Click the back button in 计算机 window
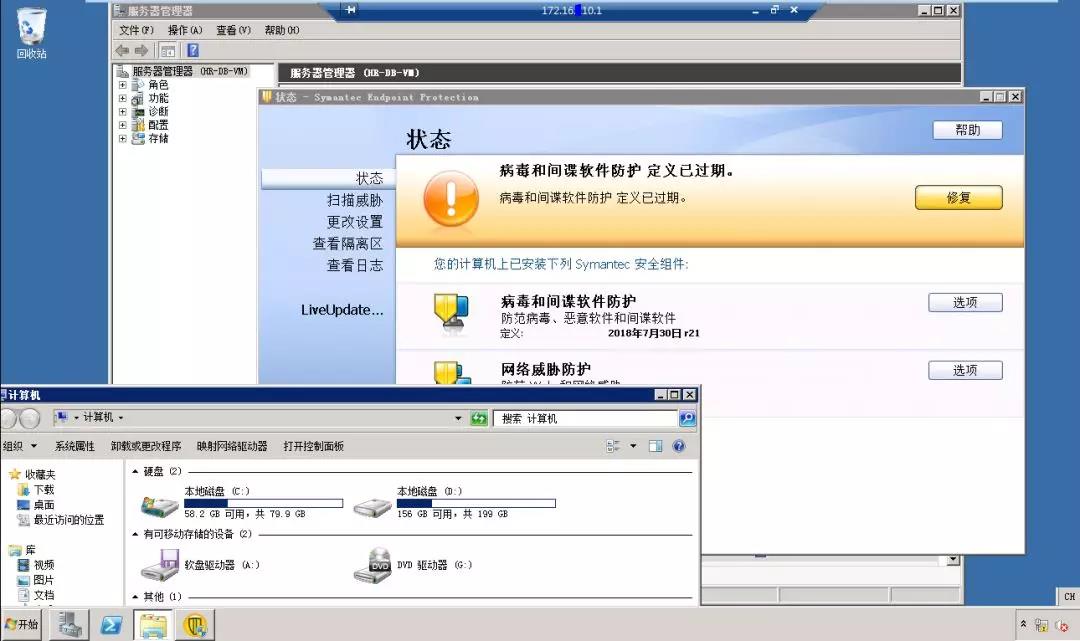1080x641 pixels. (x=8, y=418)
